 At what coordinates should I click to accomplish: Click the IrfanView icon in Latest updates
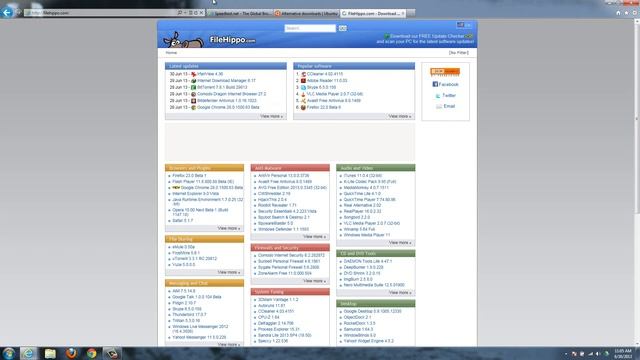coord(193,74)
